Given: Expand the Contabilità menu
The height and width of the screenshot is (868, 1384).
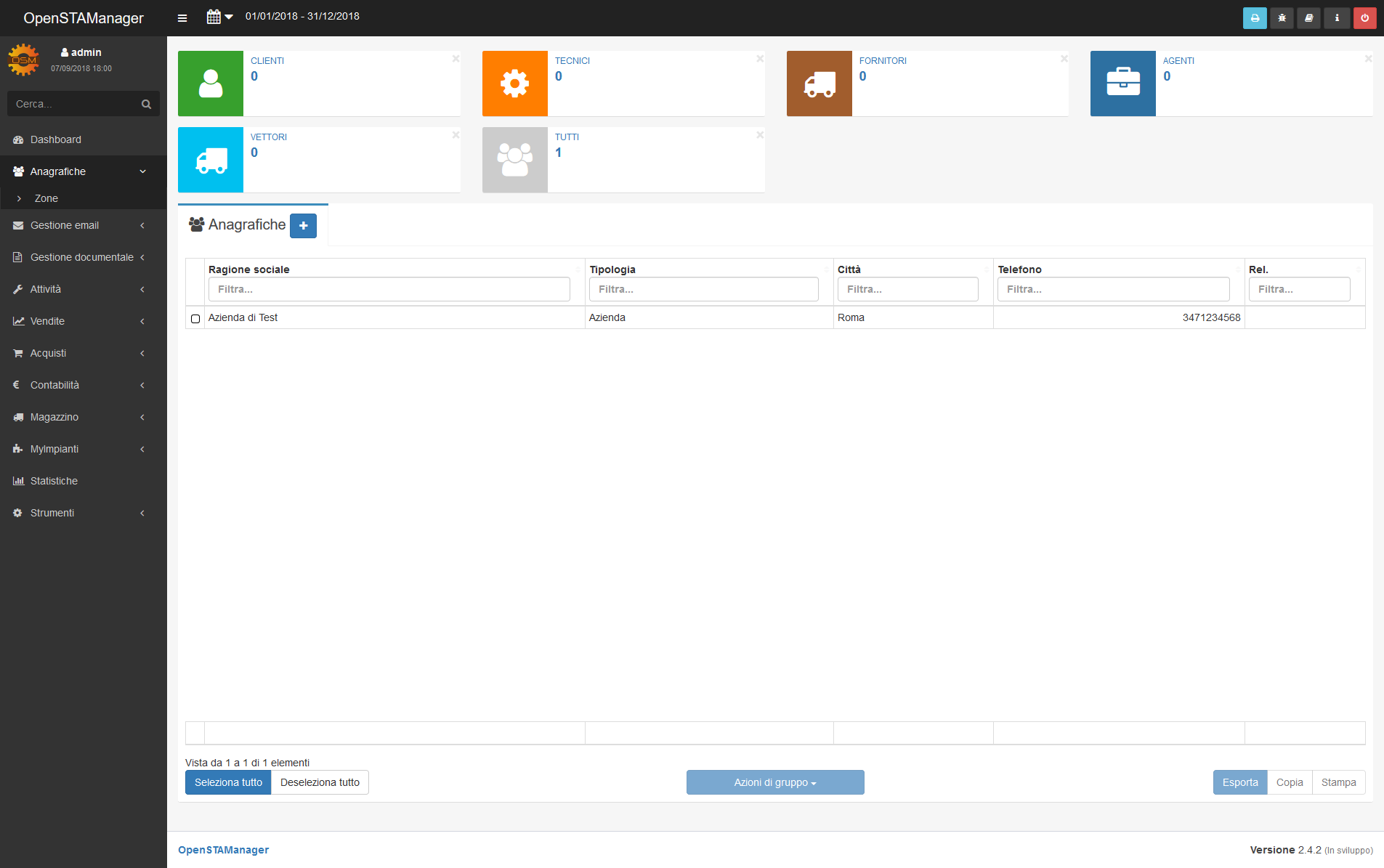Looking at the screenshot, I should pyautogui.click(x=84, y=385).
